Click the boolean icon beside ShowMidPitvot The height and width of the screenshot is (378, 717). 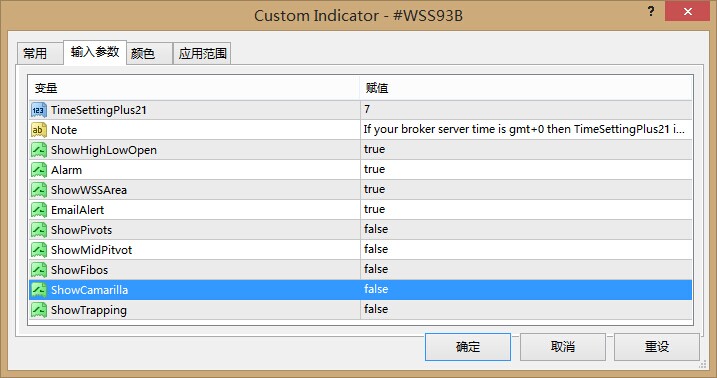coord(39,250)
